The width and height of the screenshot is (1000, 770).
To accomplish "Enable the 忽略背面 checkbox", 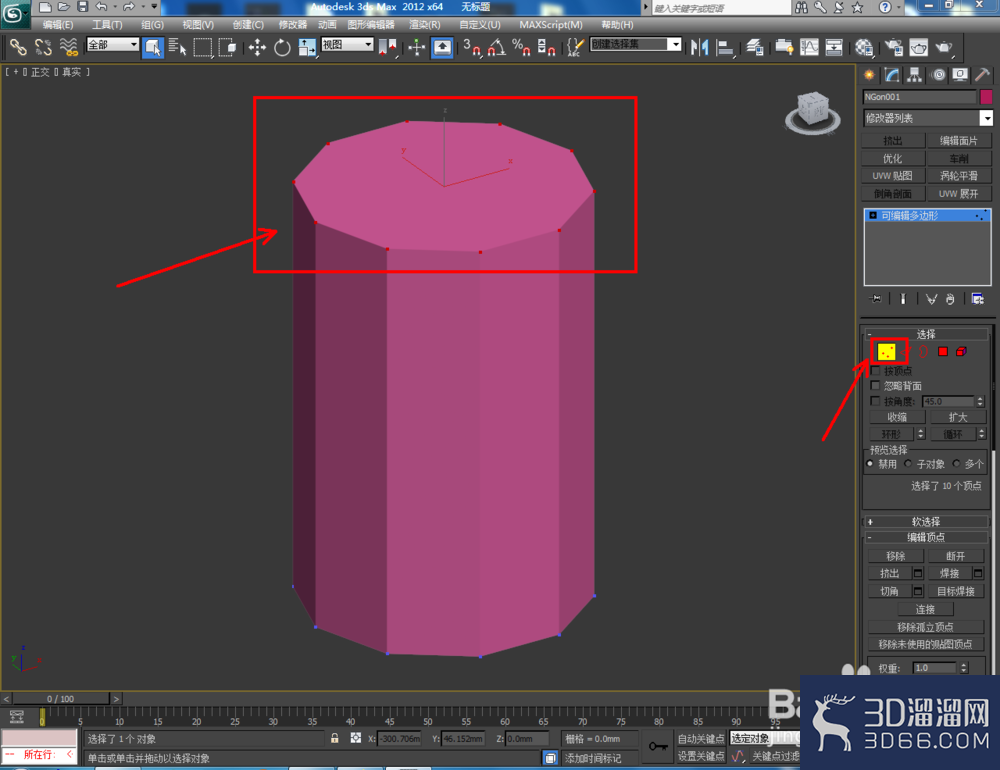I will click(876, 385).
